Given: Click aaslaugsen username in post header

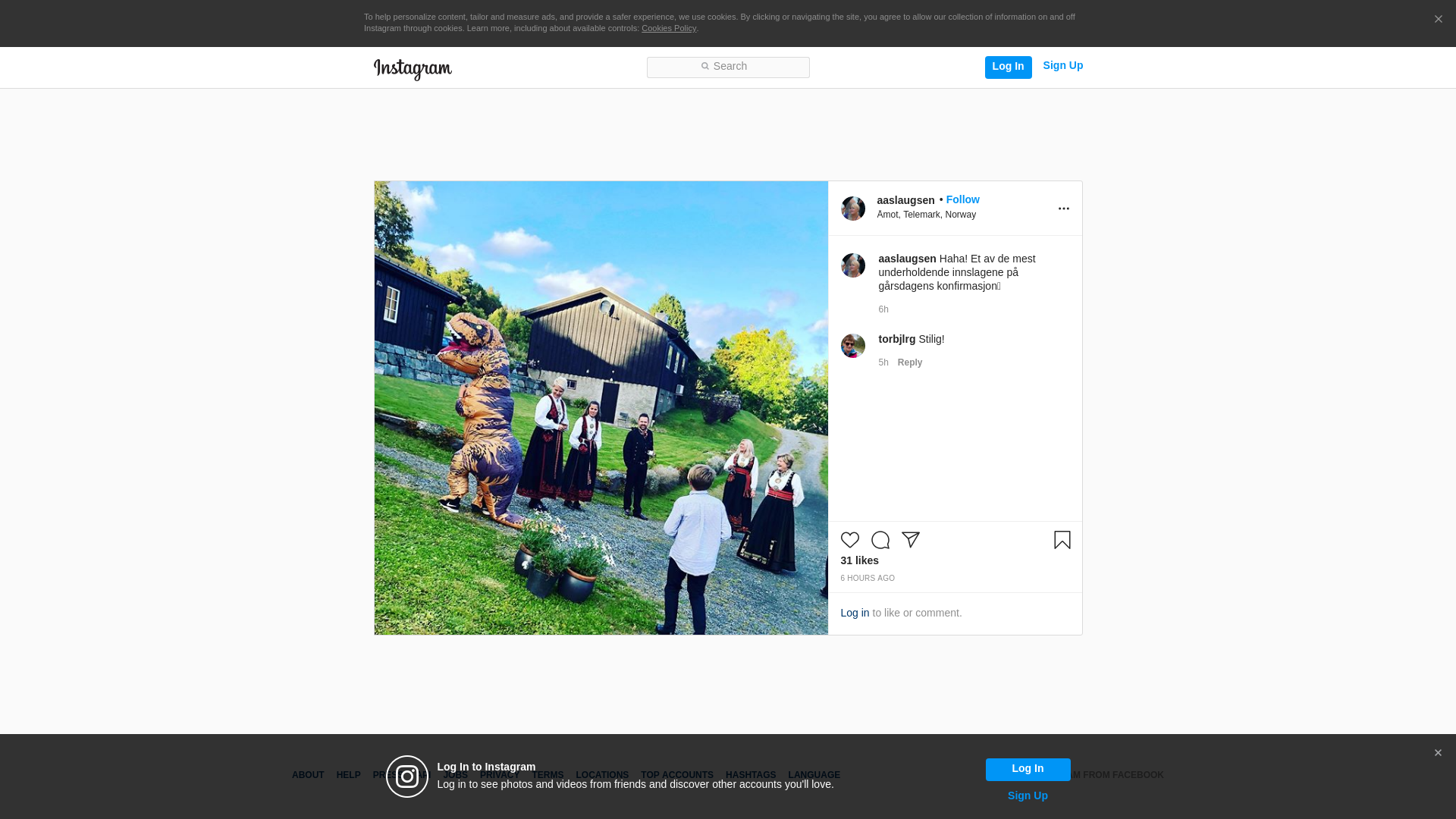Looking at the screenshot, I should [x=905, y=200].
